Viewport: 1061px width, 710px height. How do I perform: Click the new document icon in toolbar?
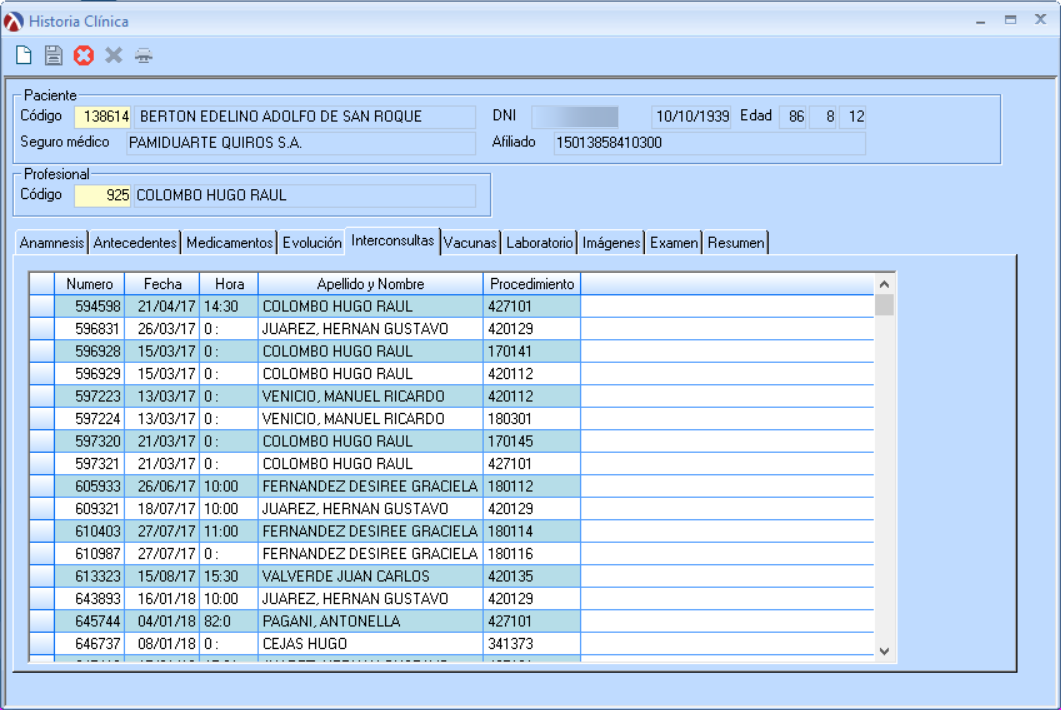point(24,56)
